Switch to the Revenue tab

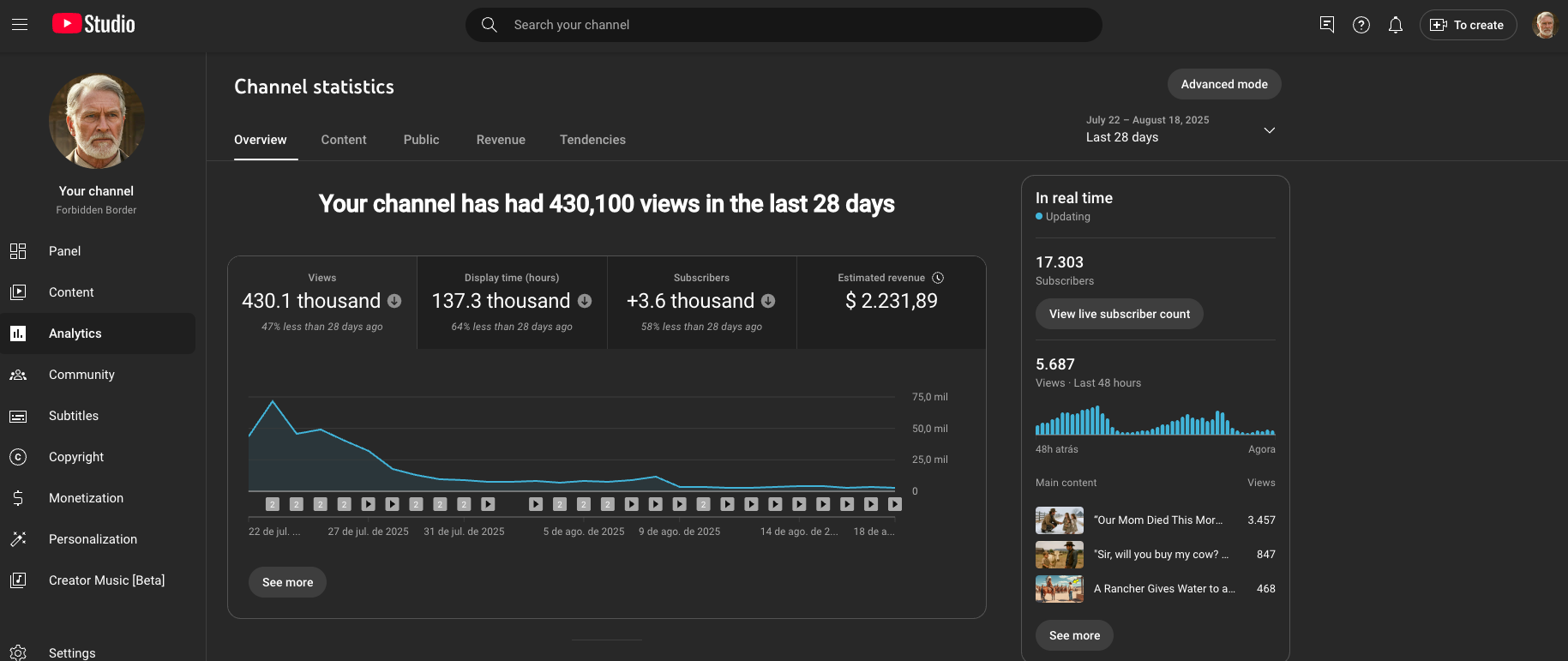click(501, 140)
